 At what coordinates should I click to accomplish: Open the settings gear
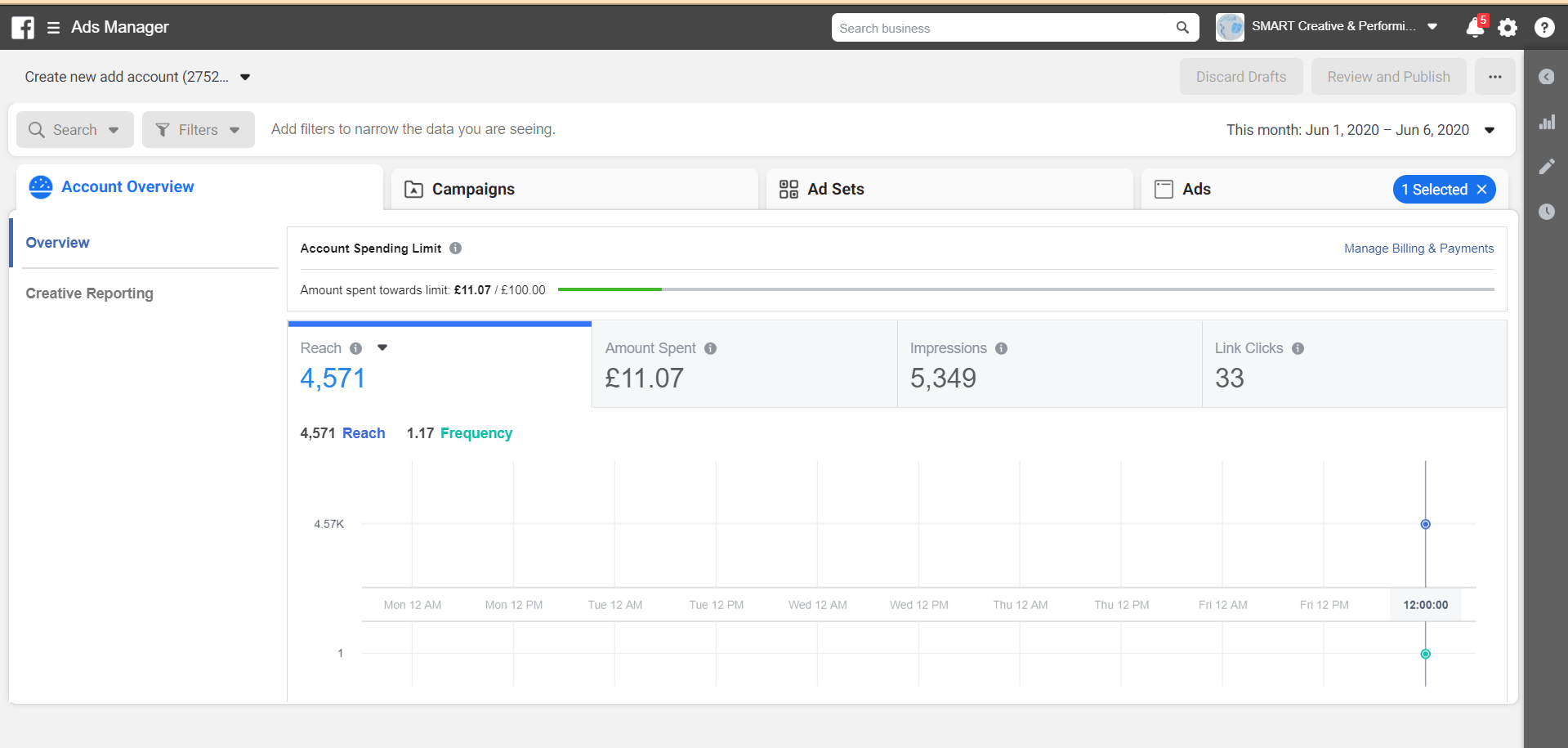point(1508,28)
